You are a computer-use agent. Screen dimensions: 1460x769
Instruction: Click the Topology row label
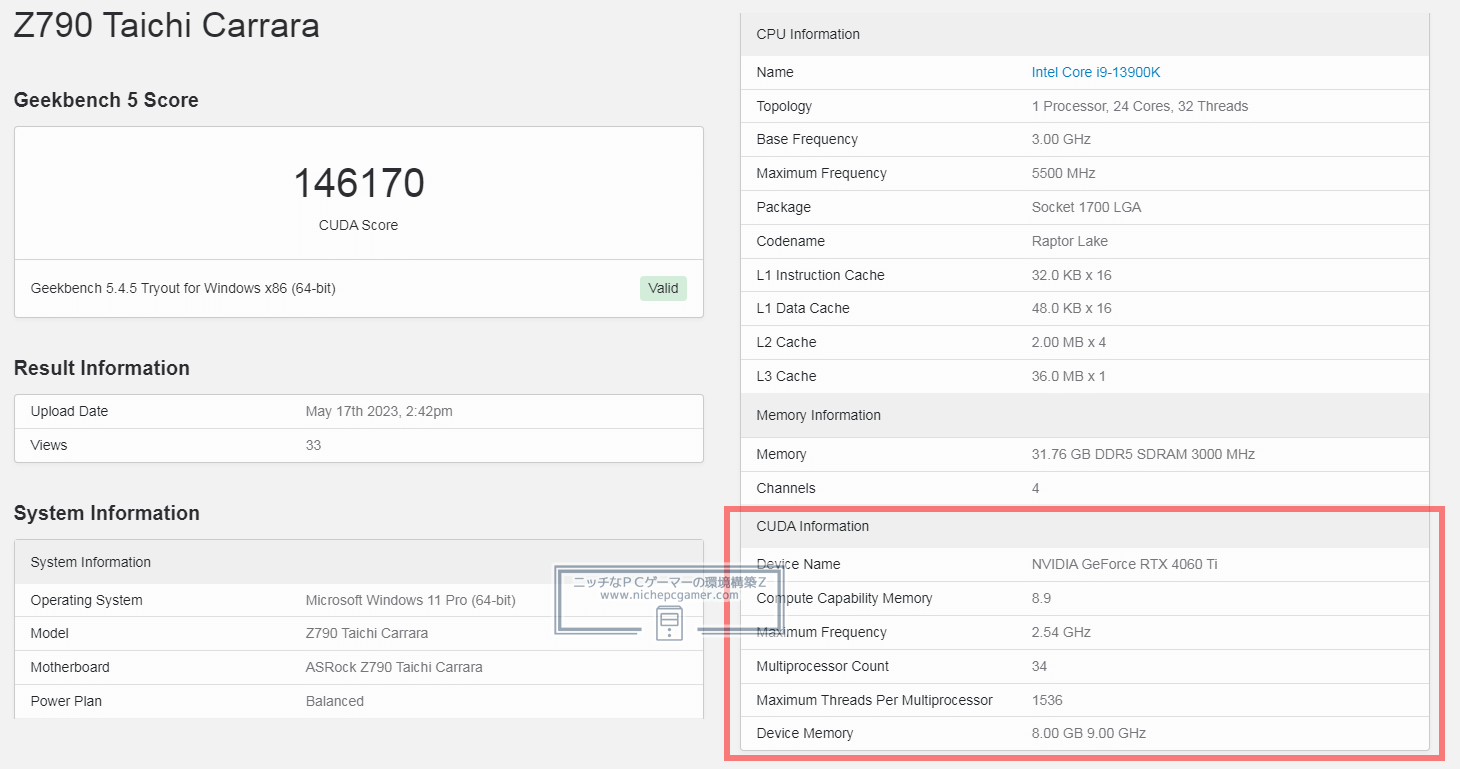coord(784,106)
